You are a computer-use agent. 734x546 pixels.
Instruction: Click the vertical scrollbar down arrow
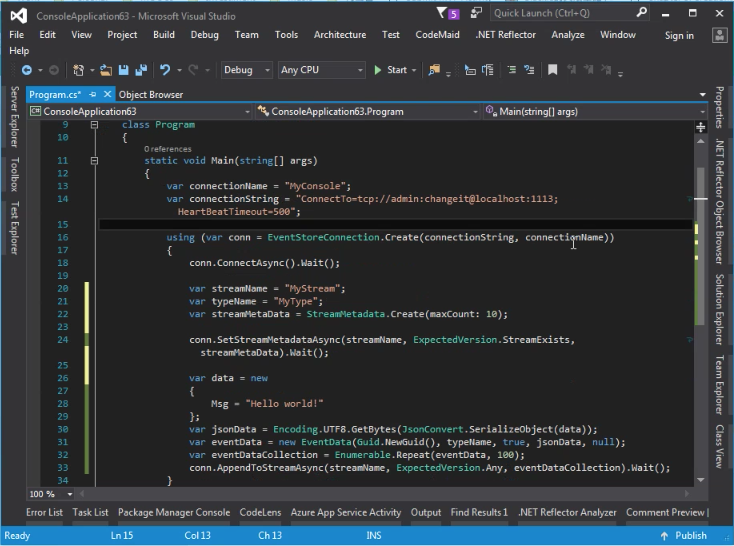pyautogui.click(x=701, y=480)
